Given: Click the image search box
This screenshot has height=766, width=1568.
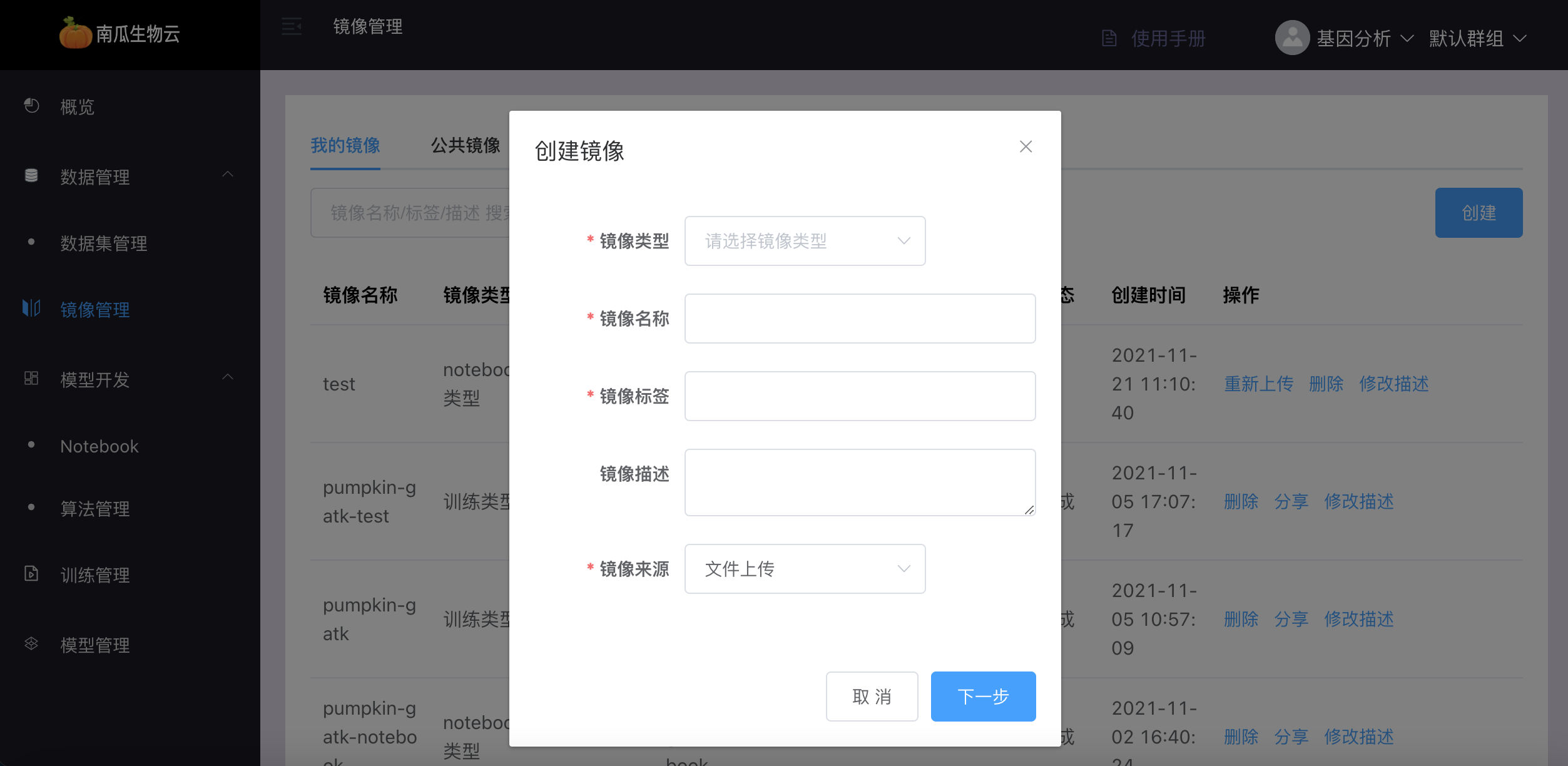Looking at the screenshot, I should point(410,213).
